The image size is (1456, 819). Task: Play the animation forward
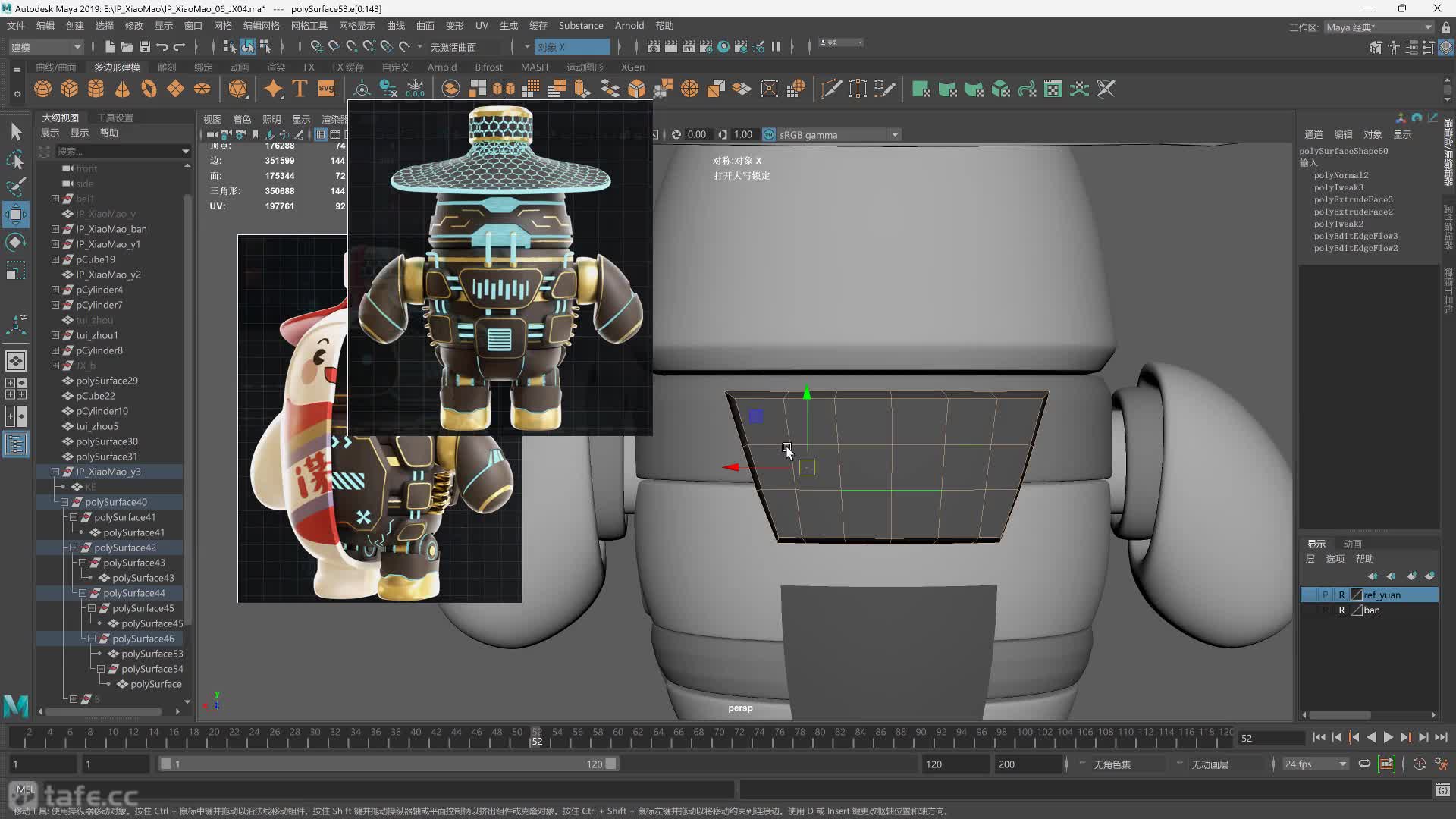[1389, 737]
